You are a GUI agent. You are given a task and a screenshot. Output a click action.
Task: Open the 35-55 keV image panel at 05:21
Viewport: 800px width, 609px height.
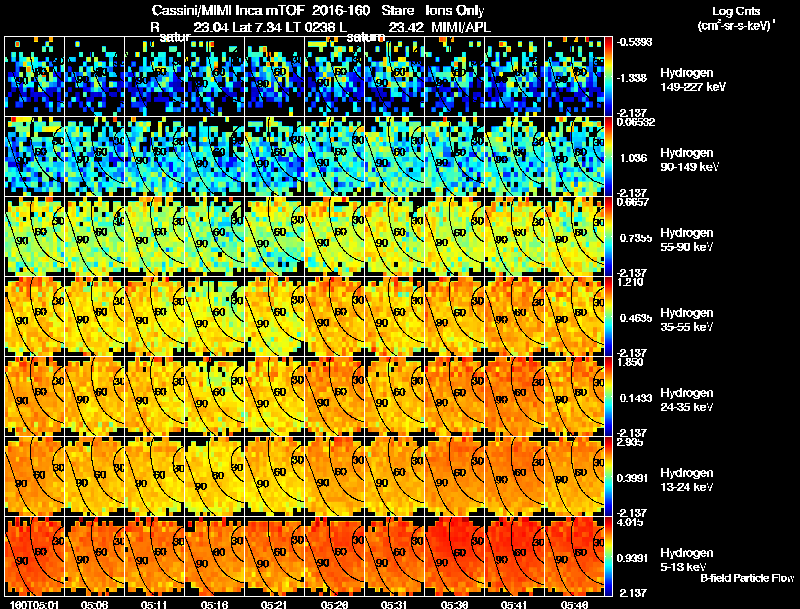click(274, 316)
